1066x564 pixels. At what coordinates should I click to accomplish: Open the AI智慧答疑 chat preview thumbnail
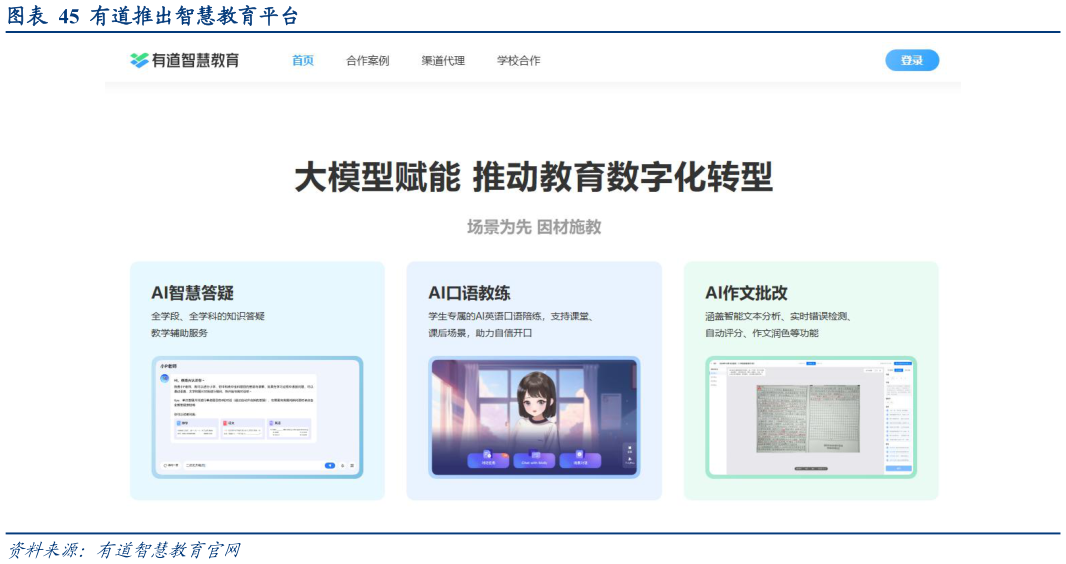257,417
